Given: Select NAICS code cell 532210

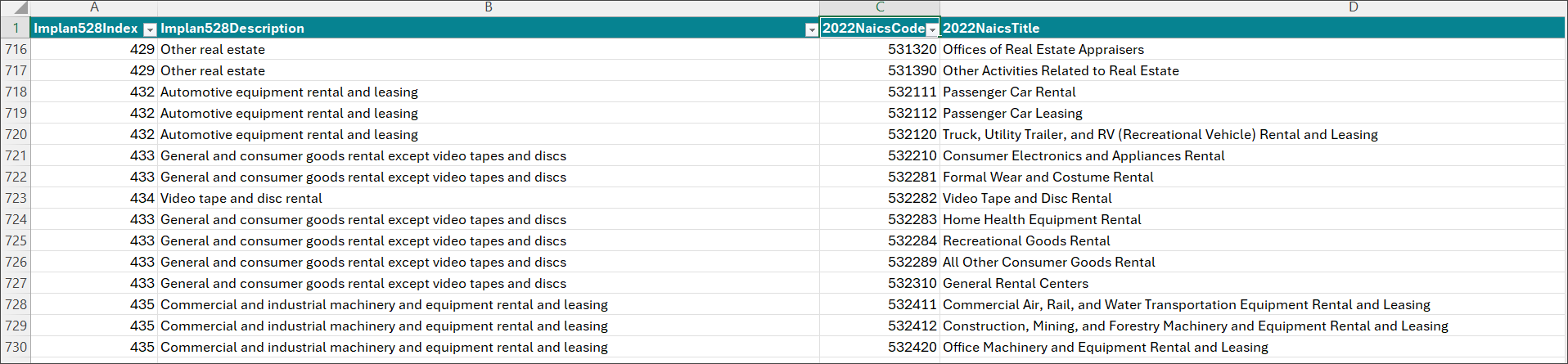Looking at the screenshot, I should tap(880, 155).
